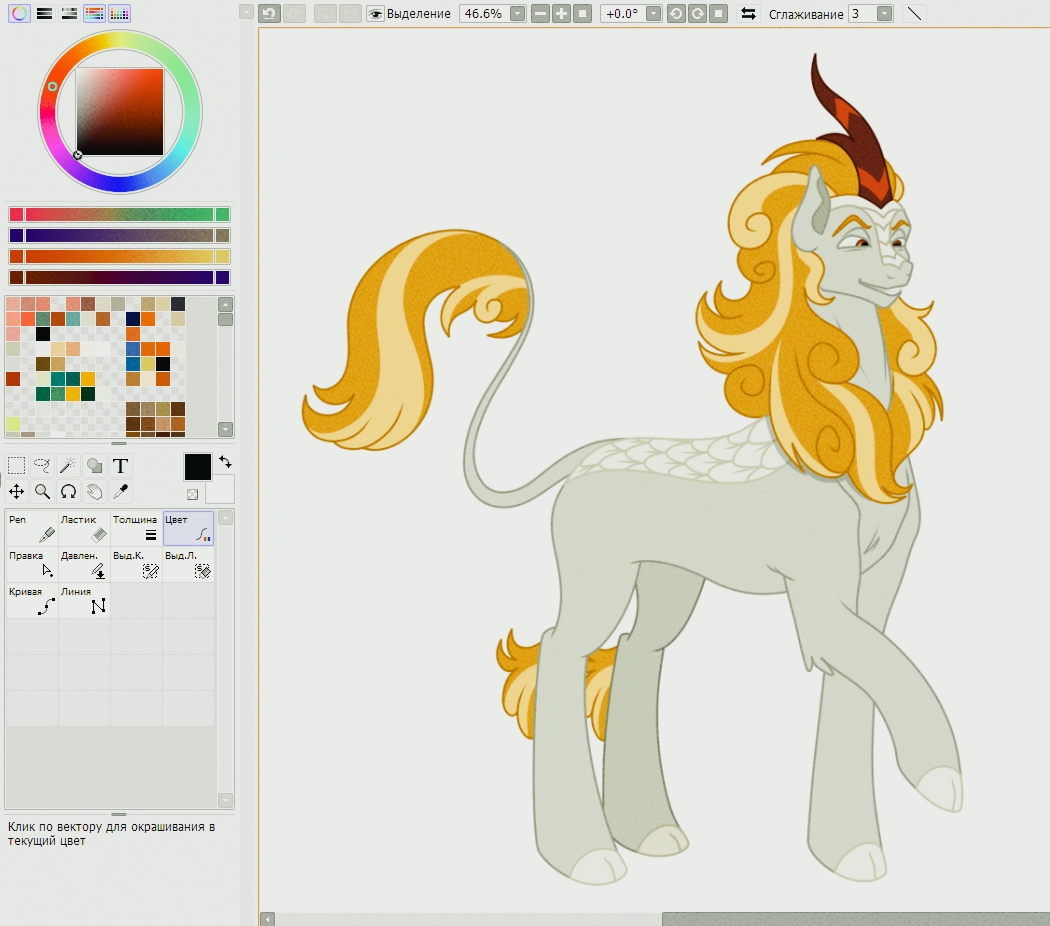Select the Pen vector tool

point(31,528)
